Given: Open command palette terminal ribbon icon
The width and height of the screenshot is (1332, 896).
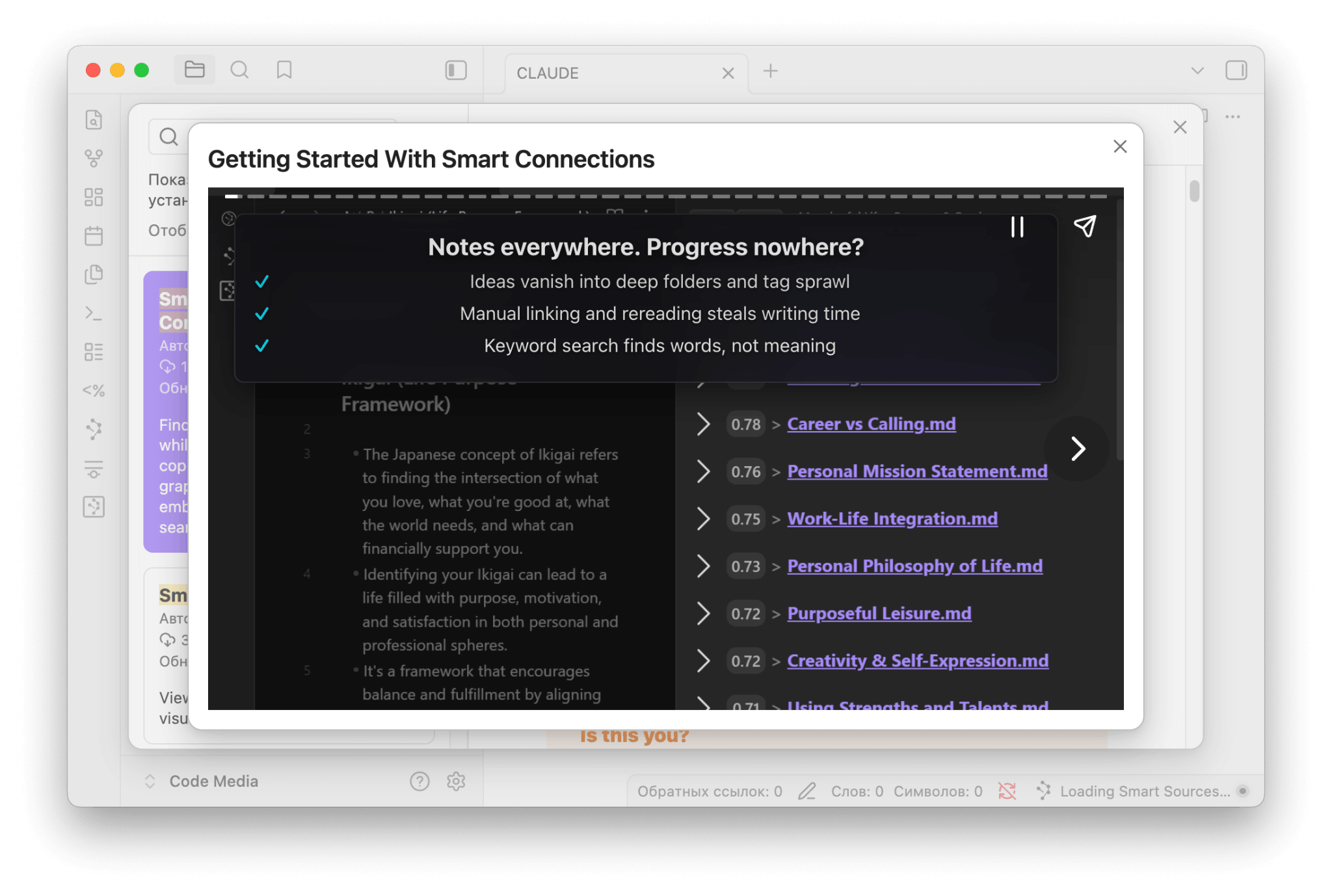Looking at the screenshot, I should 94,313.
